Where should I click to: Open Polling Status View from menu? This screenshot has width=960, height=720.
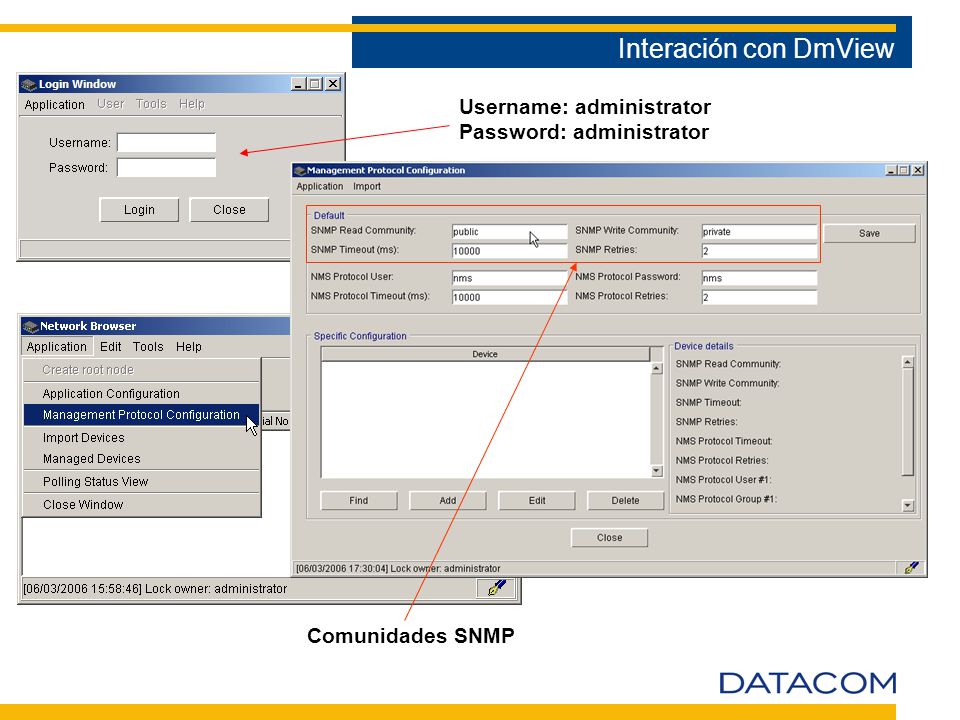[141, 482]
